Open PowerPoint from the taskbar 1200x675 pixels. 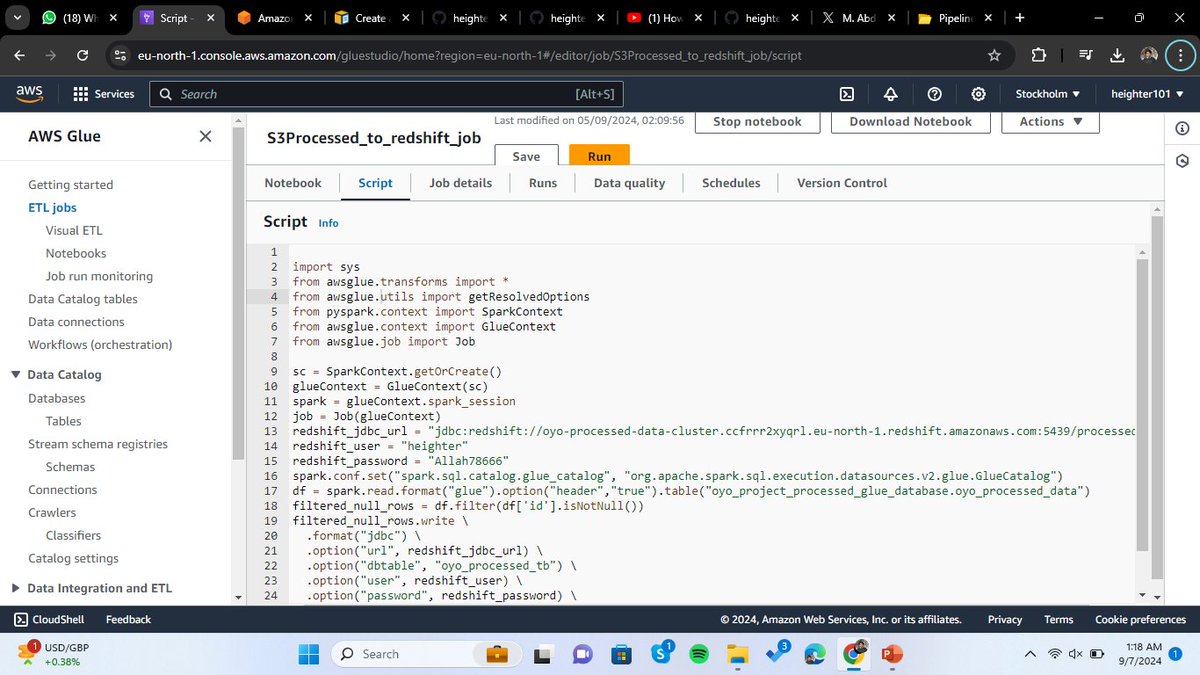coord(892,654)
